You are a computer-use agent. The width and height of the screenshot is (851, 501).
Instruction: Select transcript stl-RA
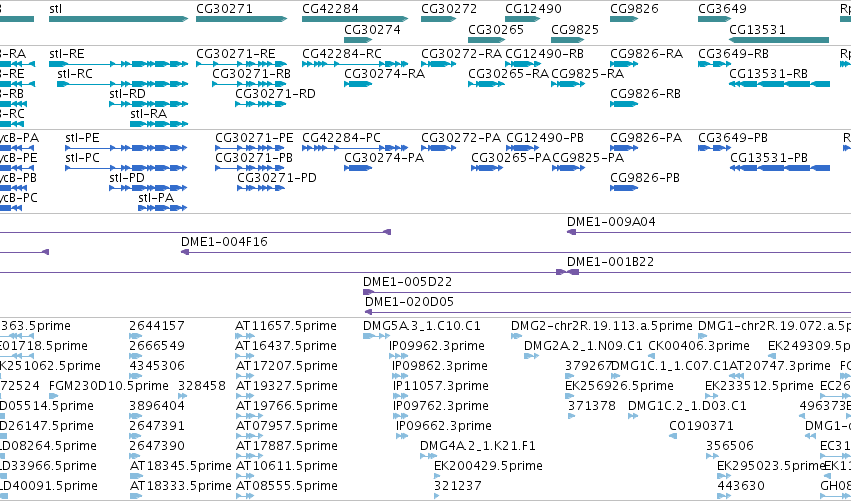[x=159, y=124]
